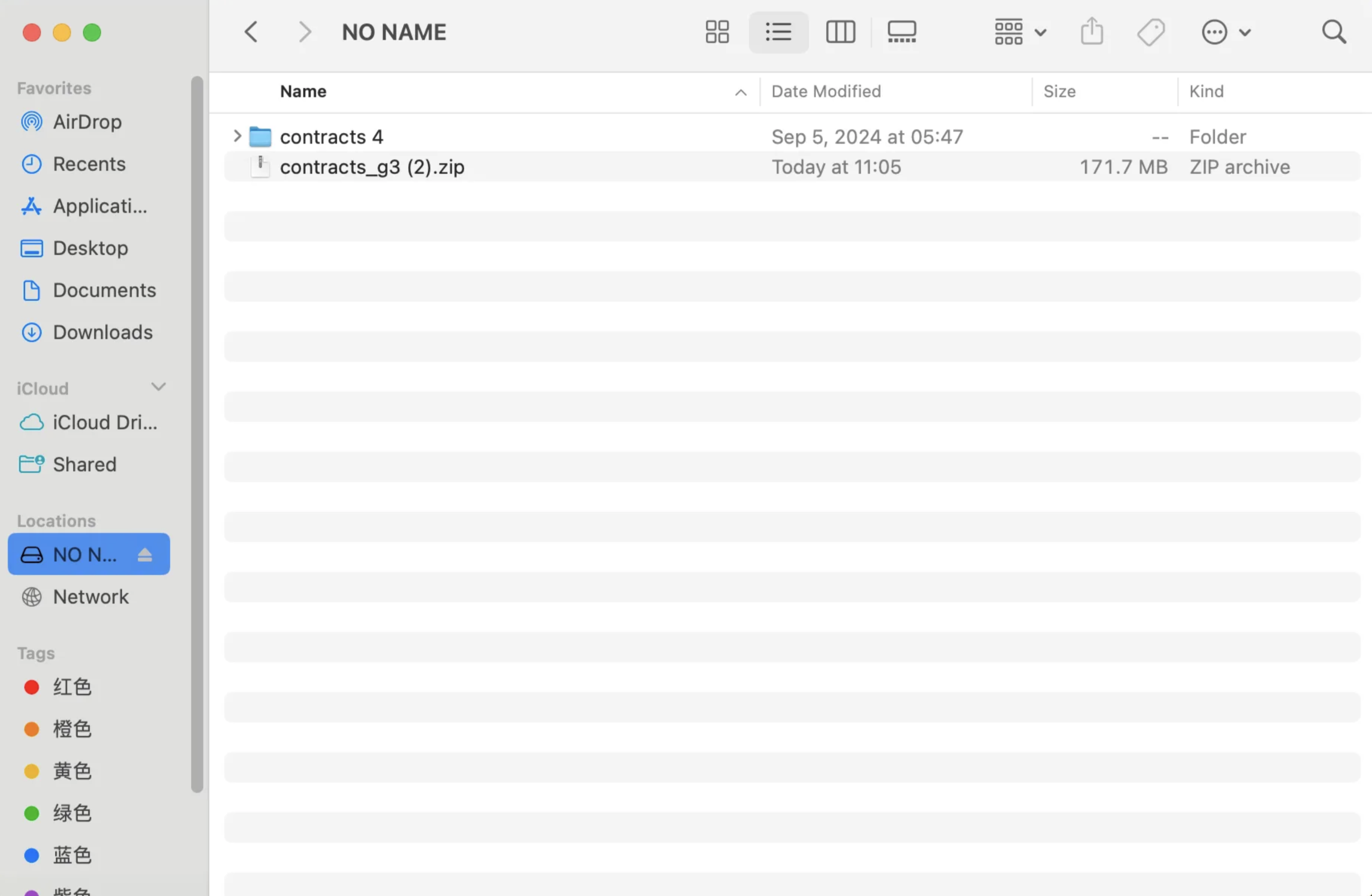Collapse the iCloud sidebar section
Screen dimensions: 1372x896
[158, 387]
